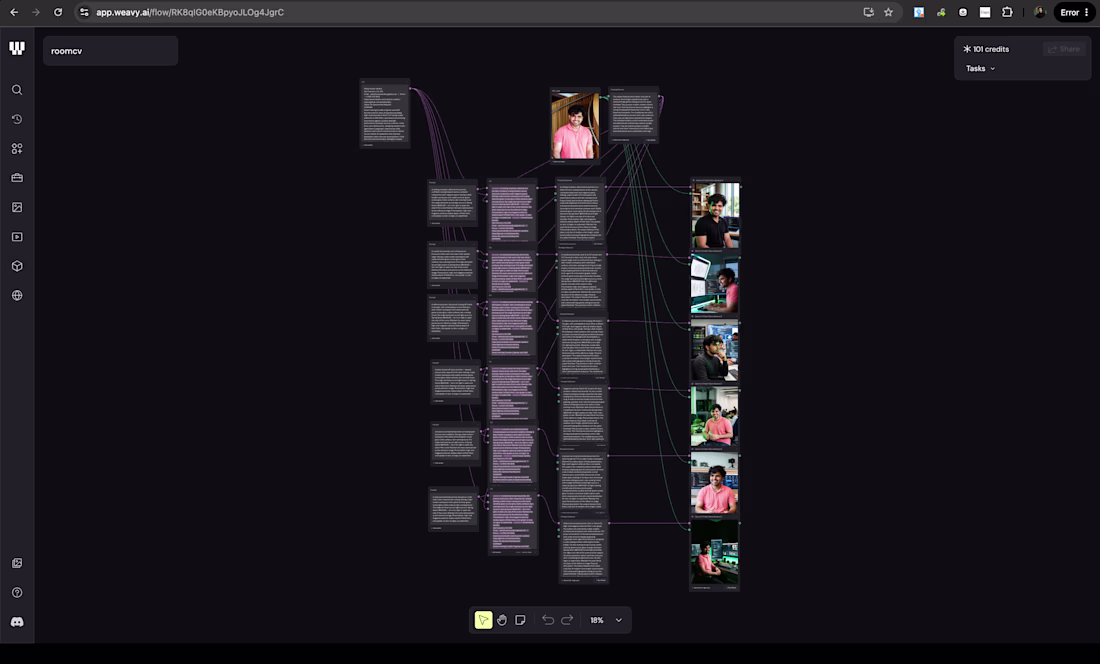Select the generated image in green plant office

(x=715, y=416)
